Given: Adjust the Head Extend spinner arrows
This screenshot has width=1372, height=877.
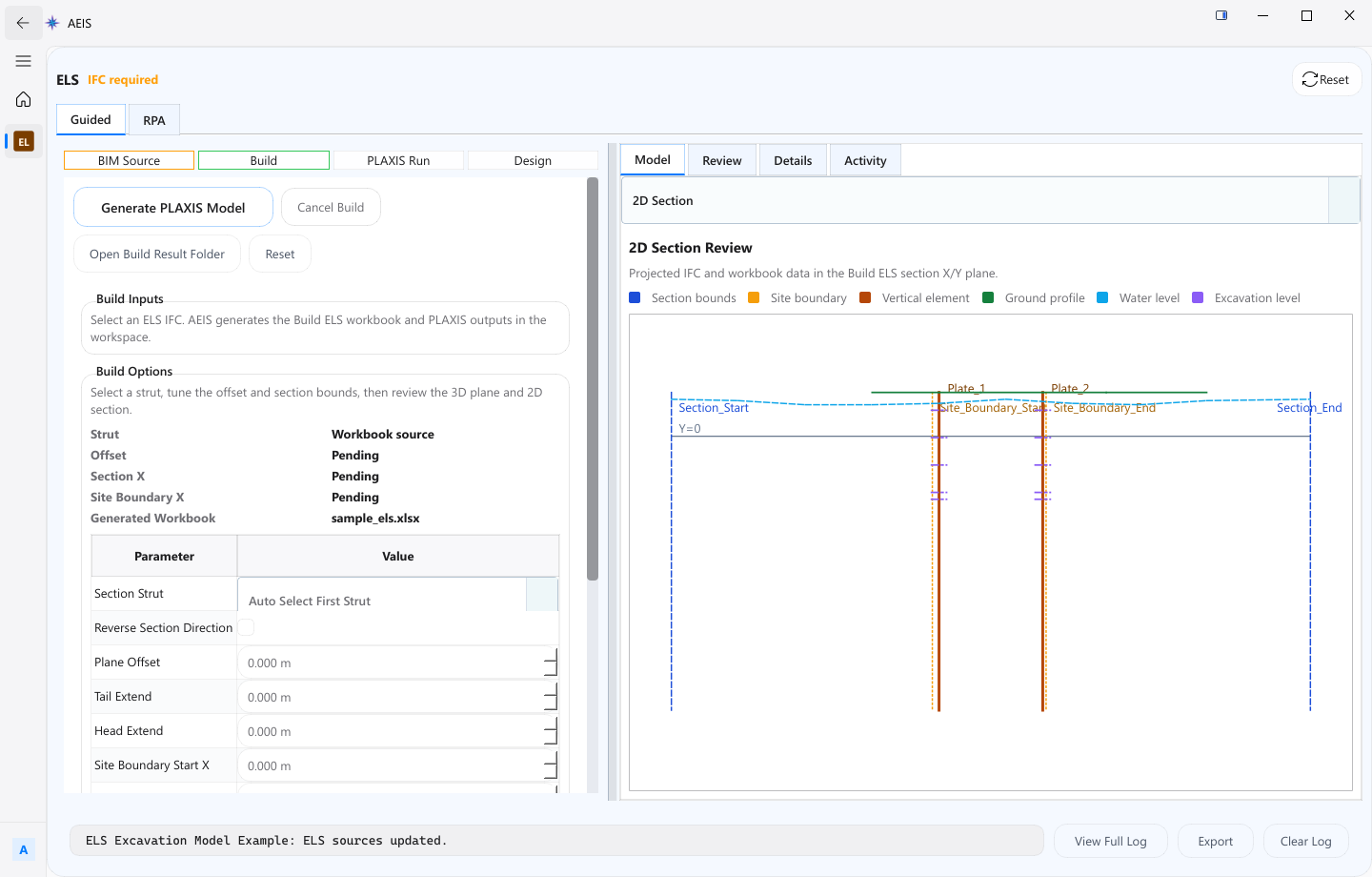Looking at the screenshot, I should click(551, 731).
